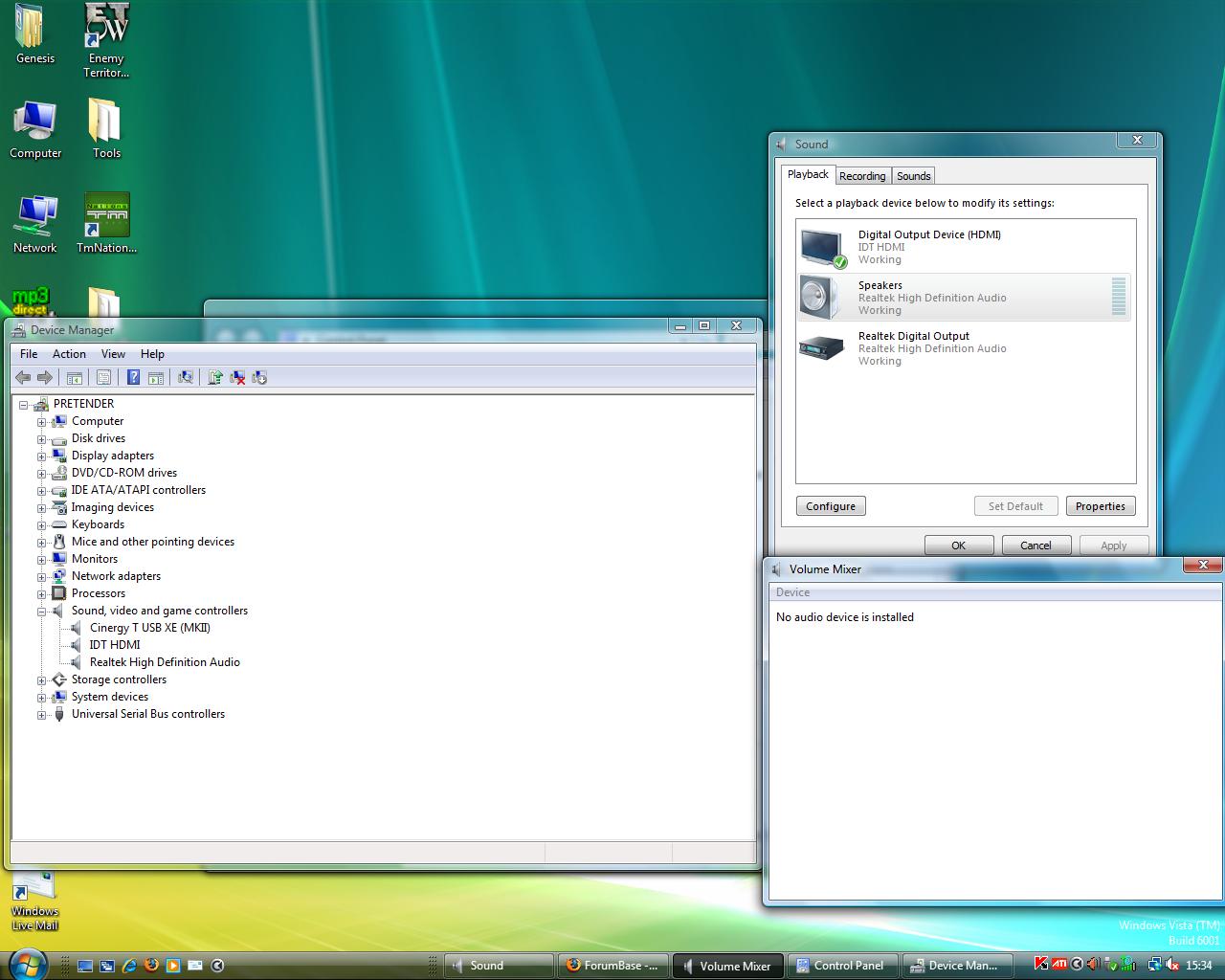Screen dimensions: 1225x980
Task: Expand Universal Serial Bus controllers node
Action: (x=41, y=715)
